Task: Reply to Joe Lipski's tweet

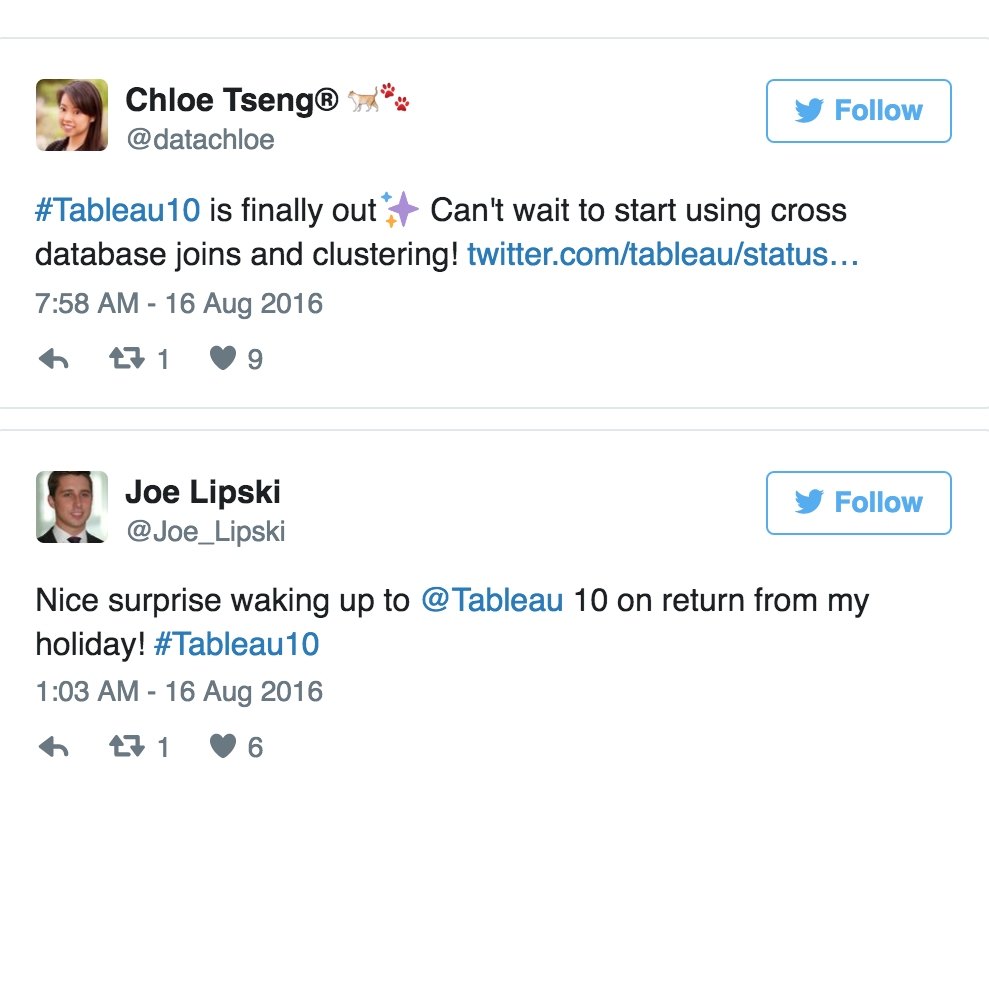Action: tap(53, 747)
